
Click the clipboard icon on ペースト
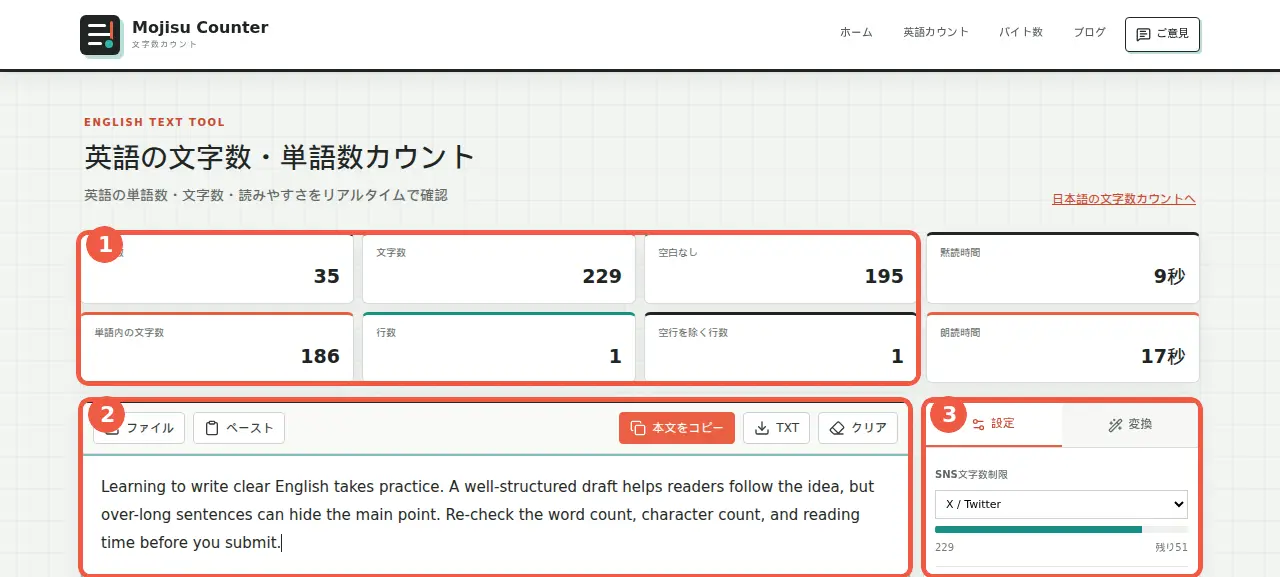point(212,428)
